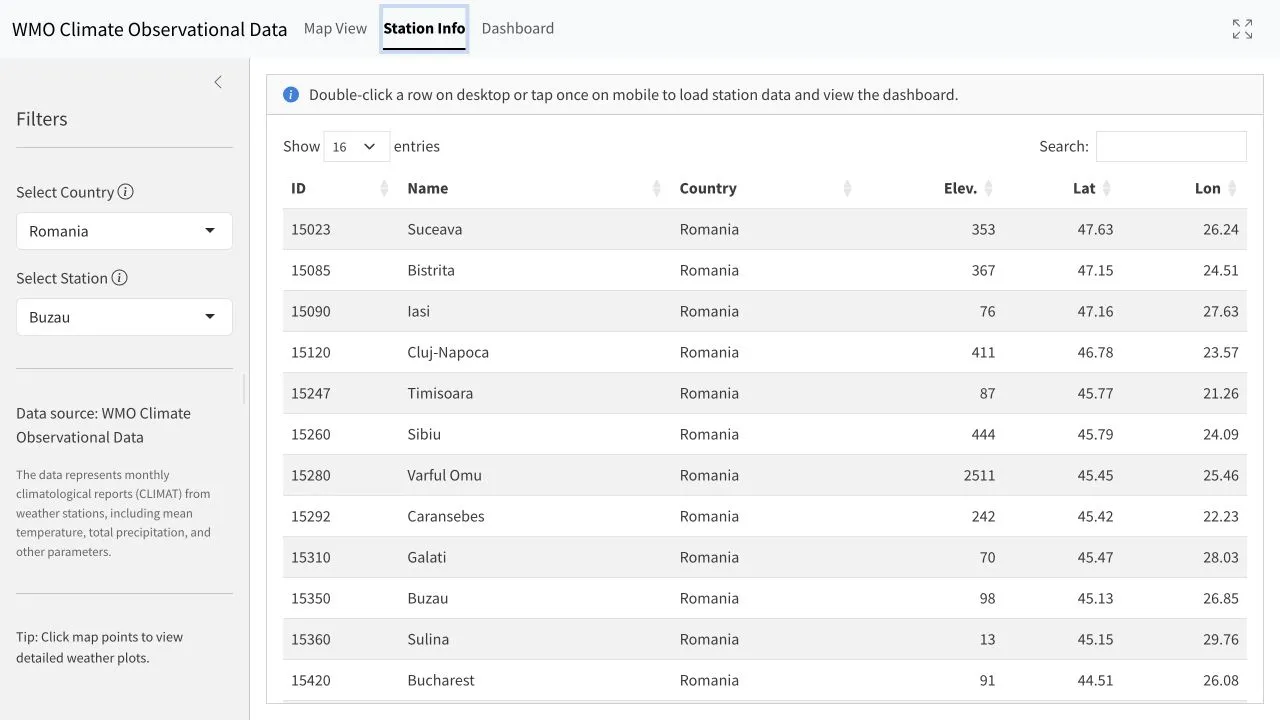Click the longitude value 29.76
The width and height of the screenshot is (1280, 720).
pos(1221,639)
